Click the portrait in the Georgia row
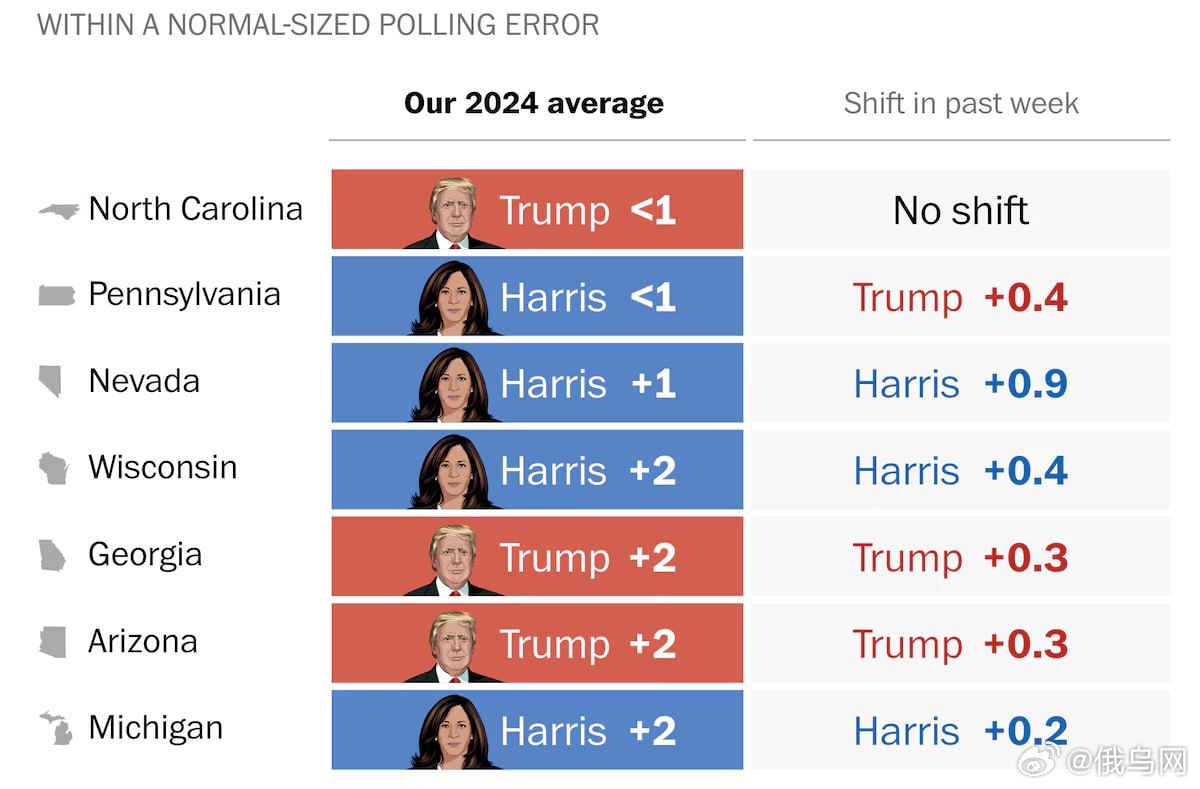Image resolution: width=1200 pixels, height=789 pixels. [x=452, y=558]
